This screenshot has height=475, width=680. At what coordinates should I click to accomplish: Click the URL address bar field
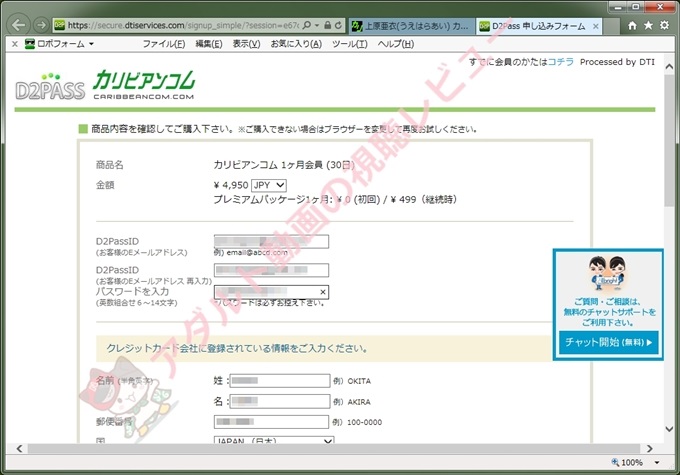pyautogui.click(x=183, y=26)
